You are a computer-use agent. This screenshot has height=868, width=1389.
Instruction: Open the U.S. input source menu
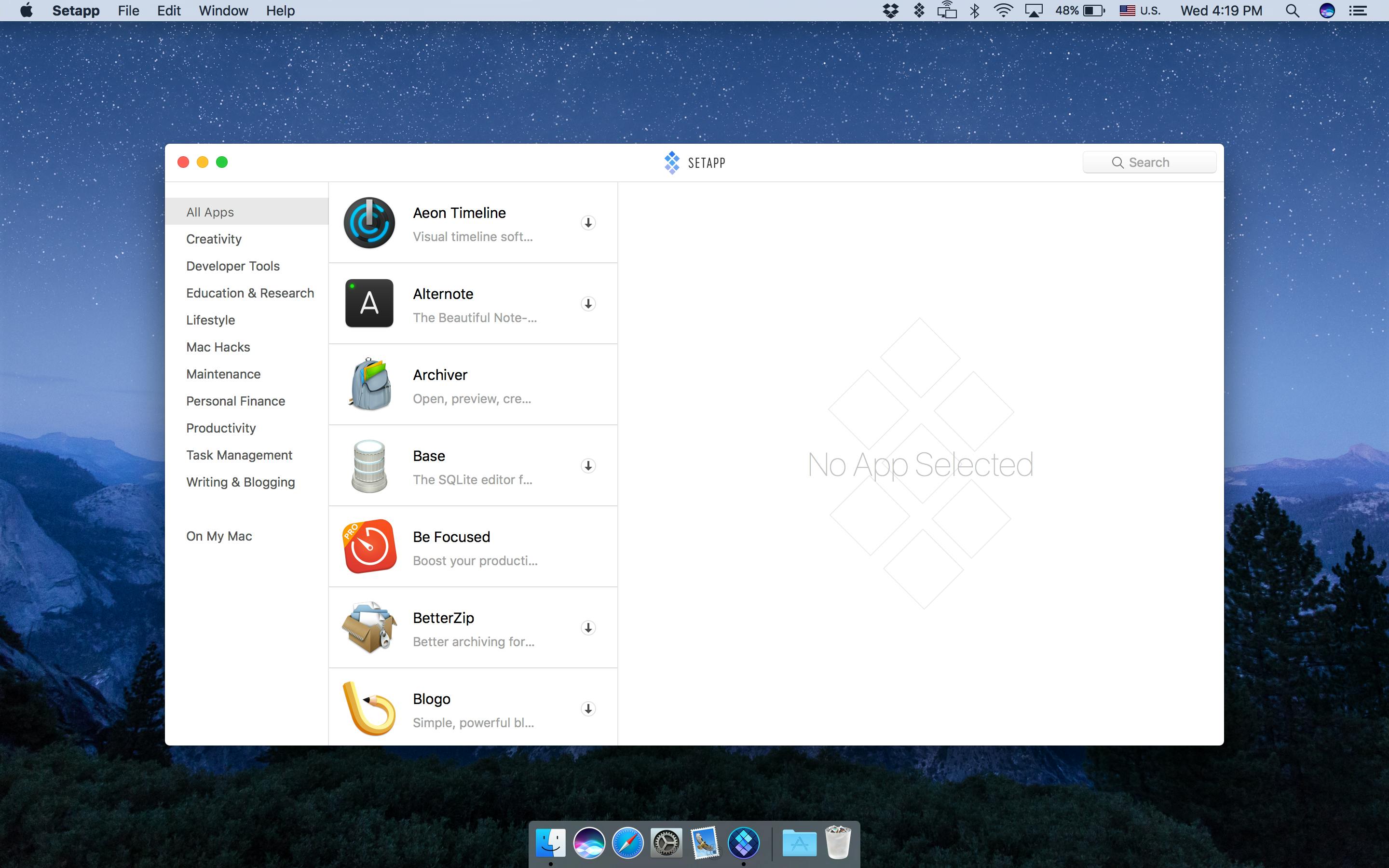tap(1140, 10)
